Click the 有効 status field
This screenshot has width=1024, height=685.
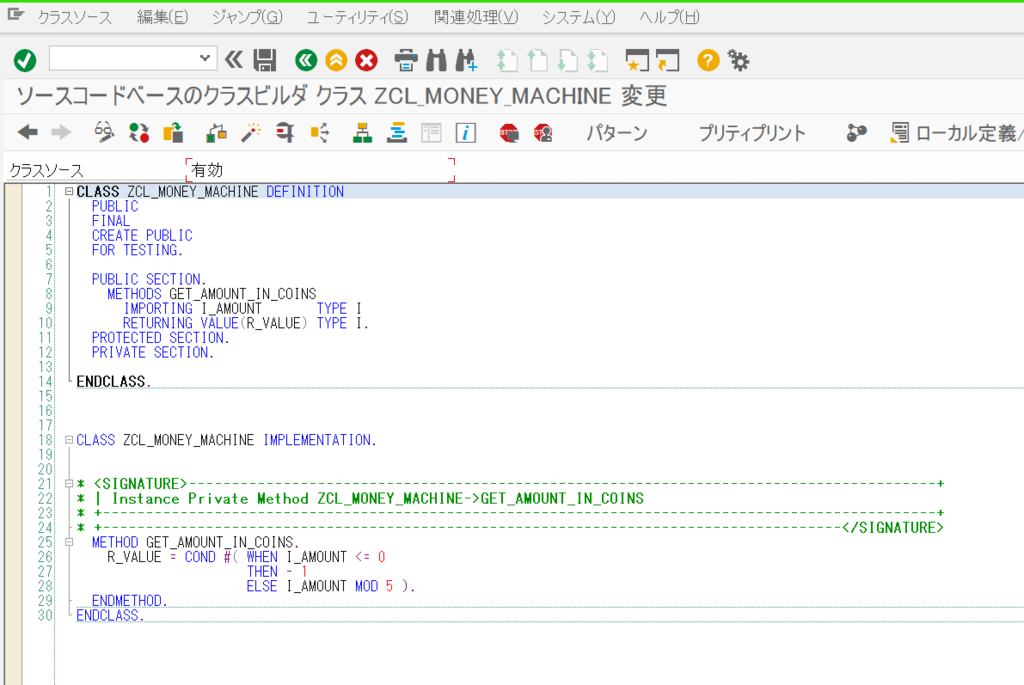click(x=320, y=170)
